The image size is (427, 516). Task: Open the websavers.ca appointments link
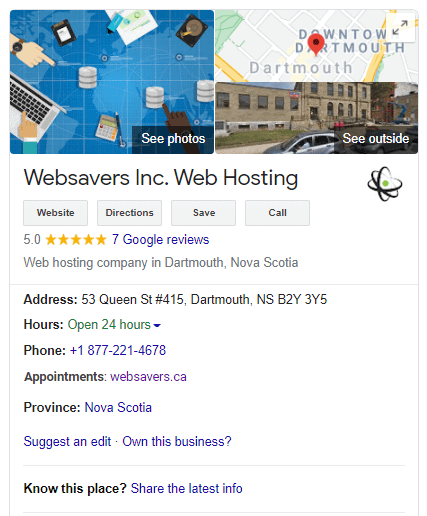[x=148, y=377]
